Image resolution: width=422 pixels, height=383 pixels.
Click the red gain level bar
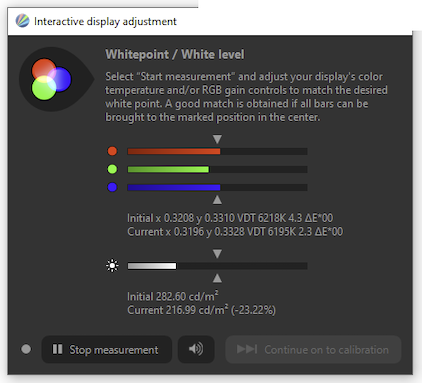point(217,151)
